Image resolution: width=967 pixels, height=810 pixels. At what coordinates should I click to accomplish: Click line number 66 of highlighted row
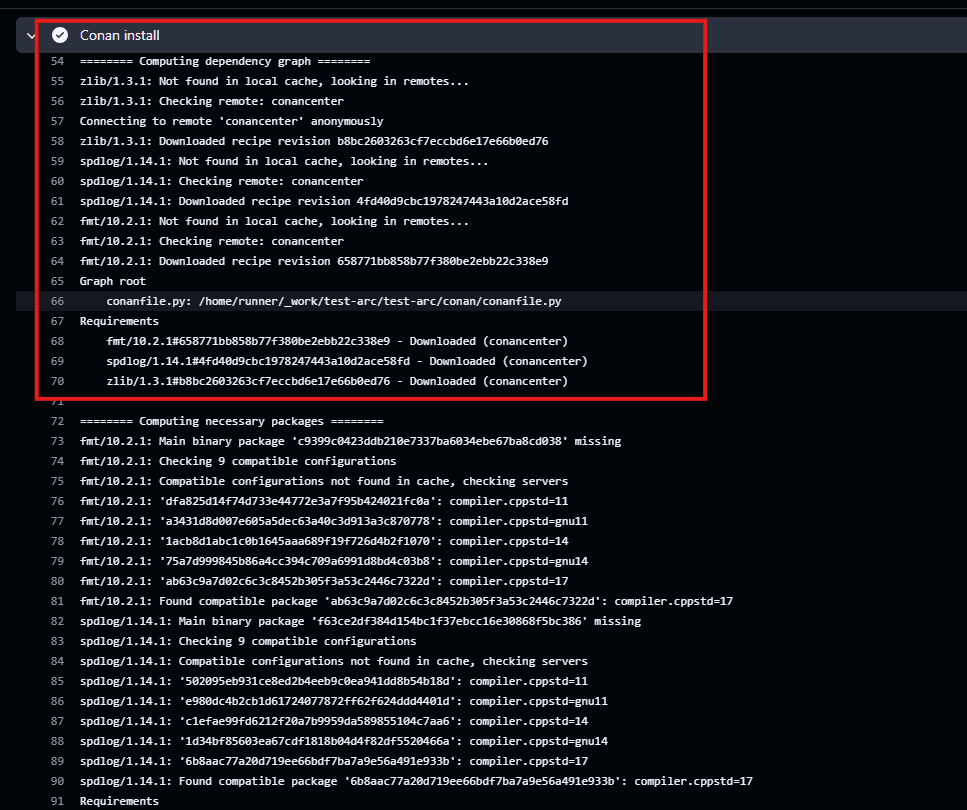pos(57,301)
